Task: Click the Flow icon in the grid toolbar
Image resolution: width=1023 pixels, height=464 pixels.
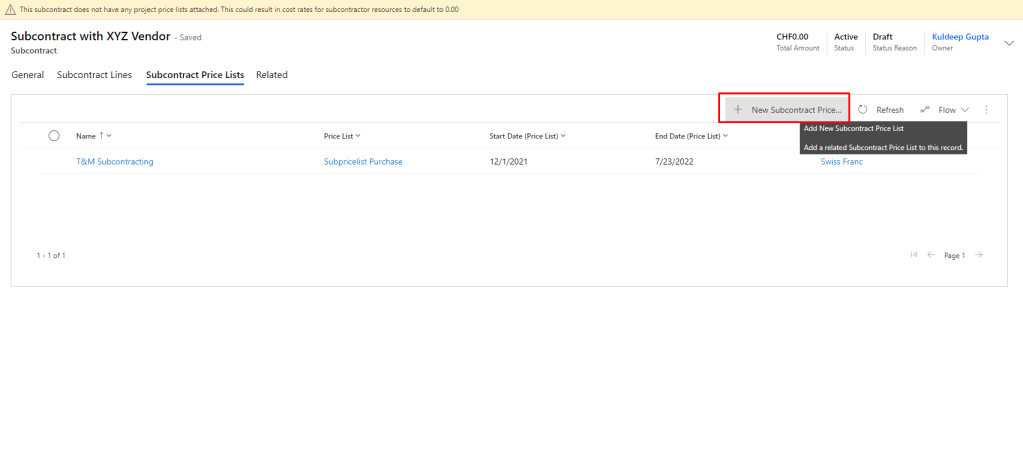Action: 925,109
